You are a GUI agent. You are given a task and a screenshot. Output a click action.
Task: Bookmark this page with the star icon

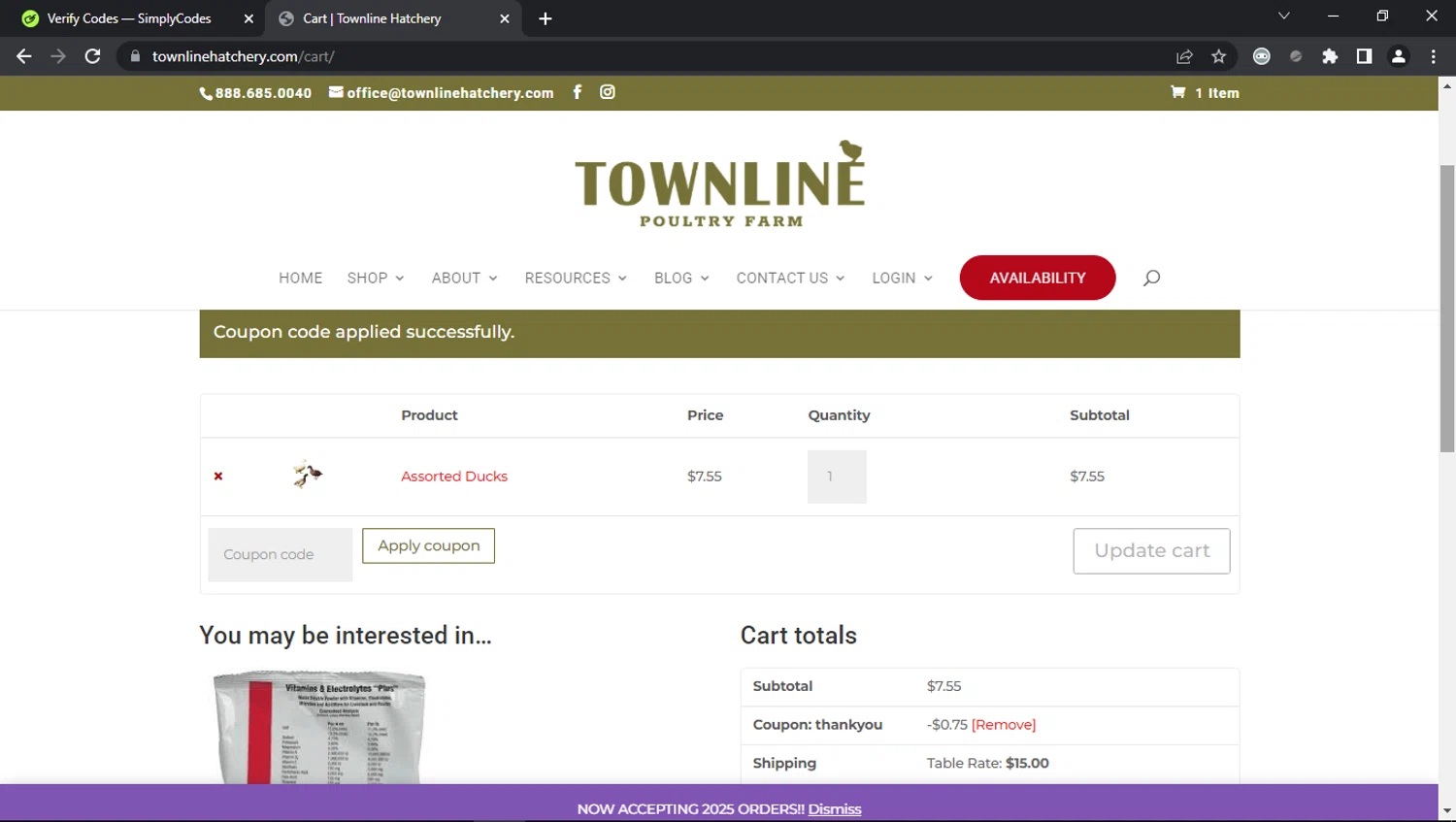pyautogui.click(x=1219, y=56)
